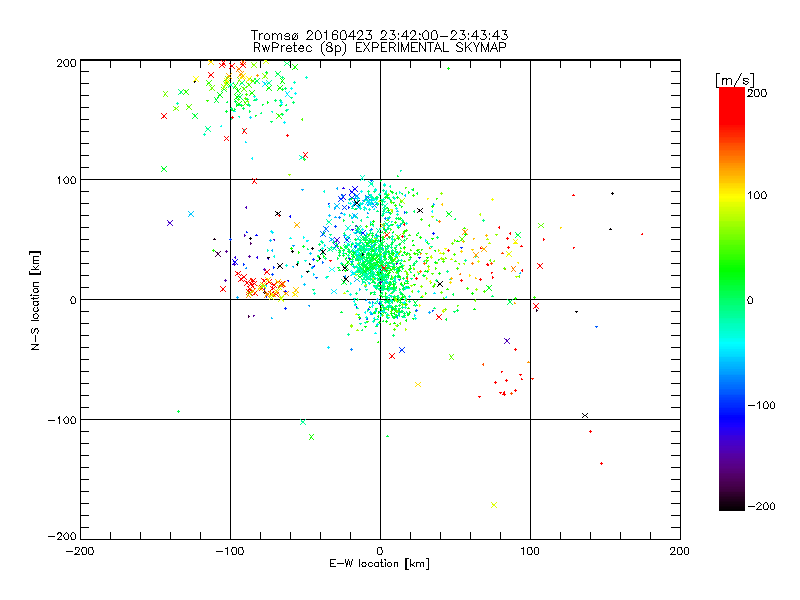Click the subtitle 'RwPretec (8p) EXPERIMENTAL SKYMAP'

click(380, 48)
